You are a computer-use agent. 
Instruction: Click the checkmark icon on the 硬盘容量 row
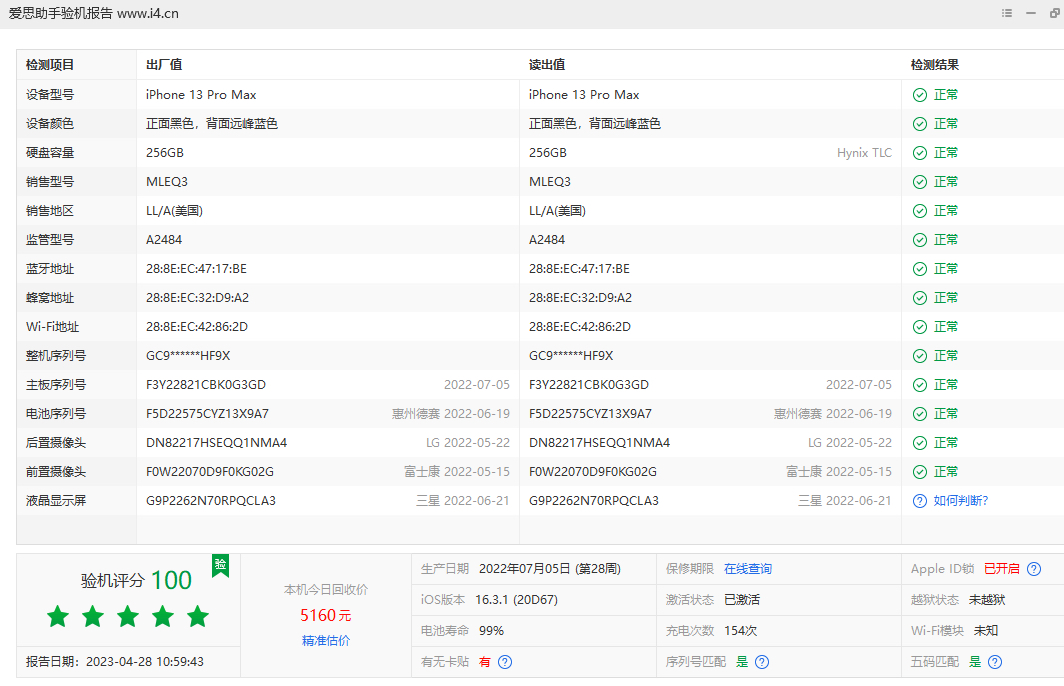pos(919,152)
